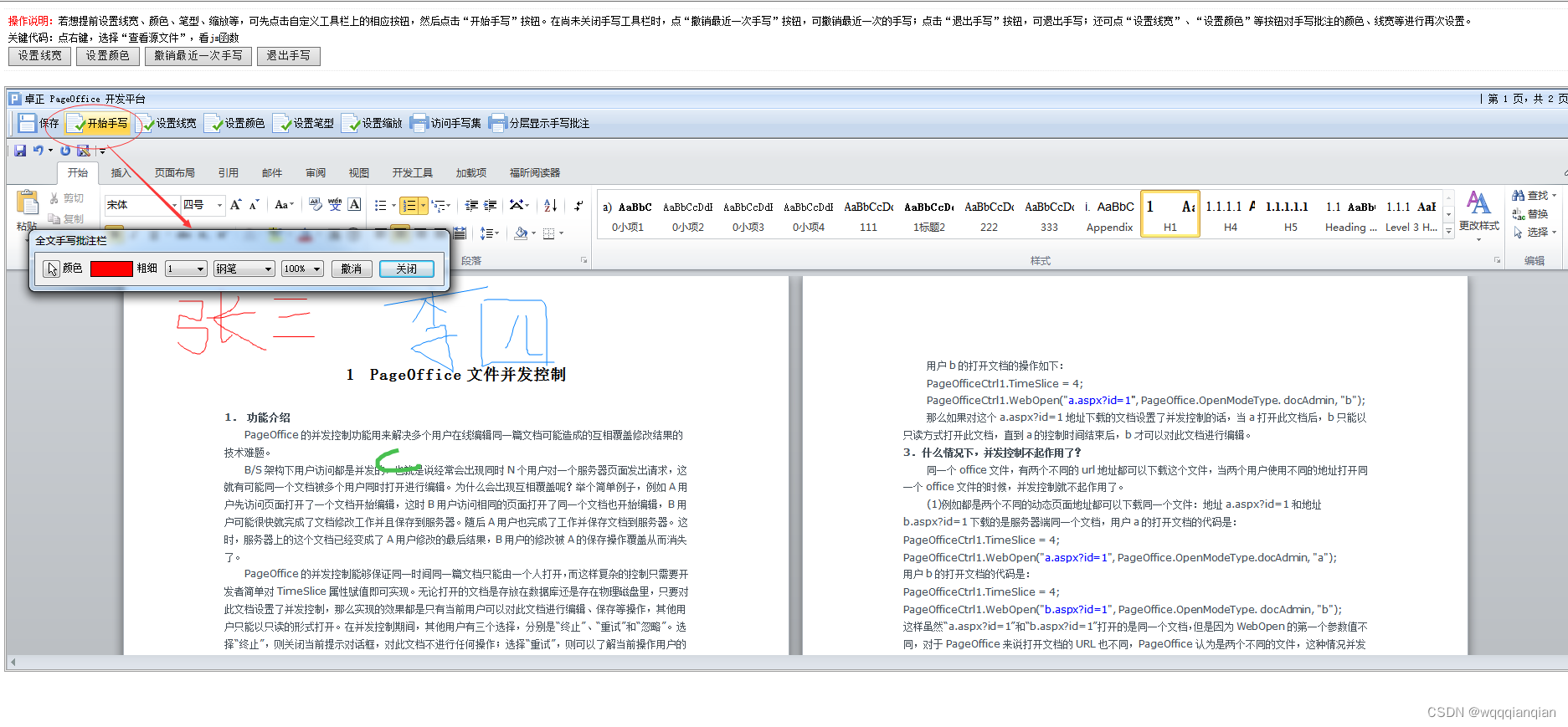Click 撤消 in the handwriting annotation bar
Viewport: 1568px width, 727px height.
click(352, 269)
